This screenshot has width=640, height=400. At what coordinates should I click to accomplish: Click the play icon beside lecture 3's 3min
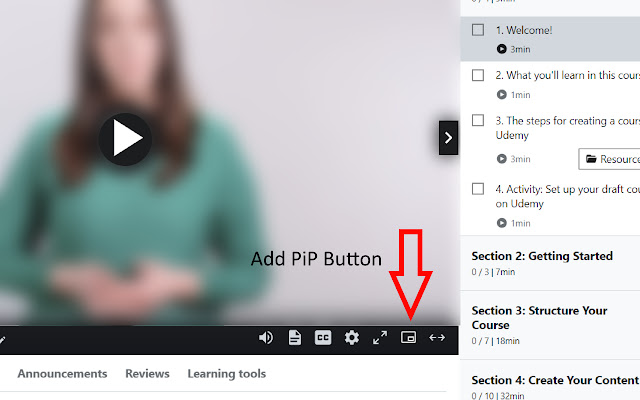pos(502,159)
